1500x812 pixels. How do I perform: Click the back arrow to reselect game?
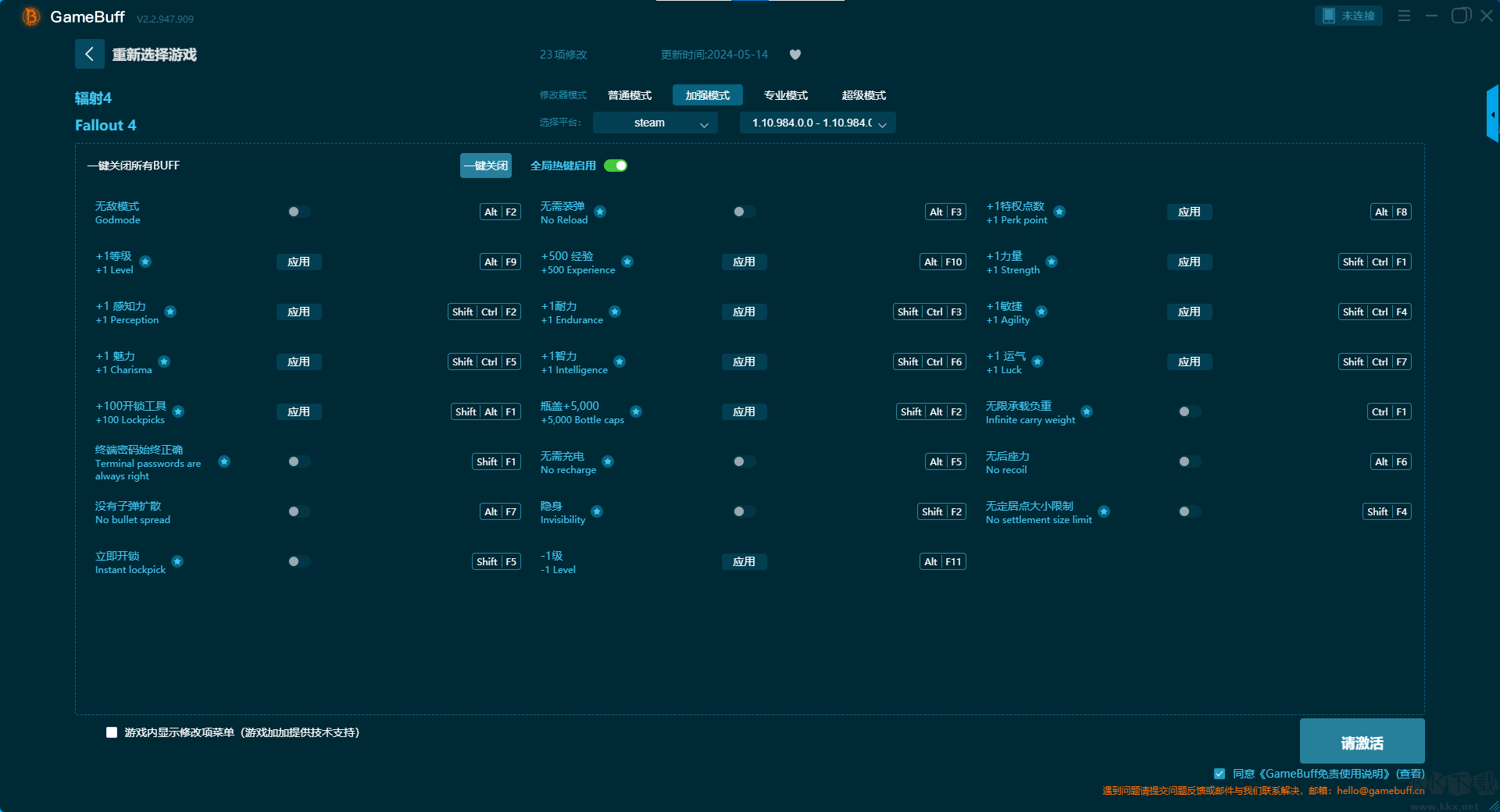(89, 54)
